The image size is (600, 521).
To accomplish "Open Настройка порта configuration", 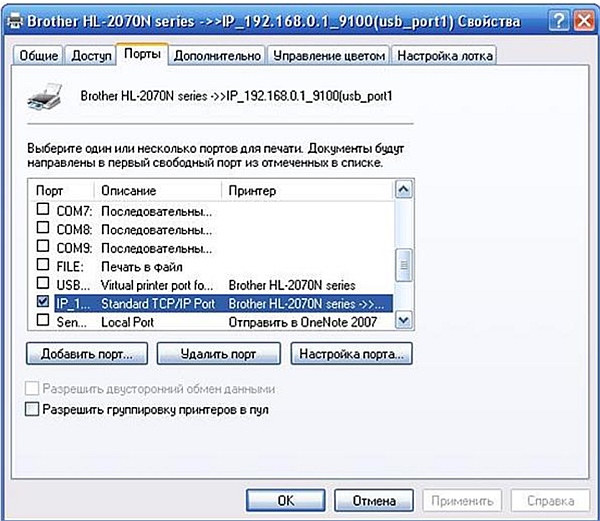I will tap(351, 354).
